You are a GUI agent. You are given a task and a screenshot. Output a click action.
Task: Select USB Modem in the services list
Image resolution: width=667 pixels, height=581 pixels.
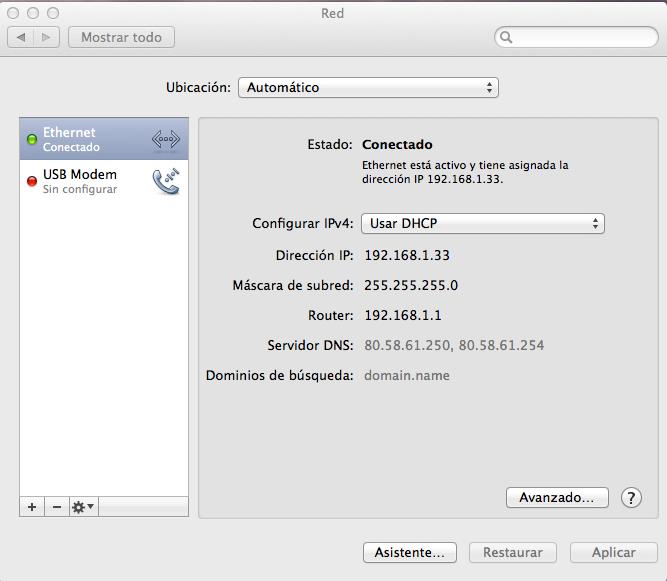pyautogui.click(x=90, y=181)
